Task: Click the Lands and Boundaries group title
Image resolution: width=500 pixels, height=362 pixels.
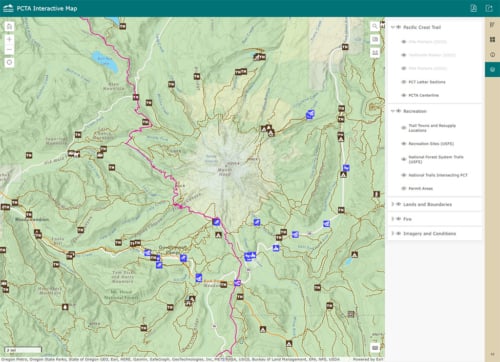Action: pyautogui.click(x=428, y=204)
